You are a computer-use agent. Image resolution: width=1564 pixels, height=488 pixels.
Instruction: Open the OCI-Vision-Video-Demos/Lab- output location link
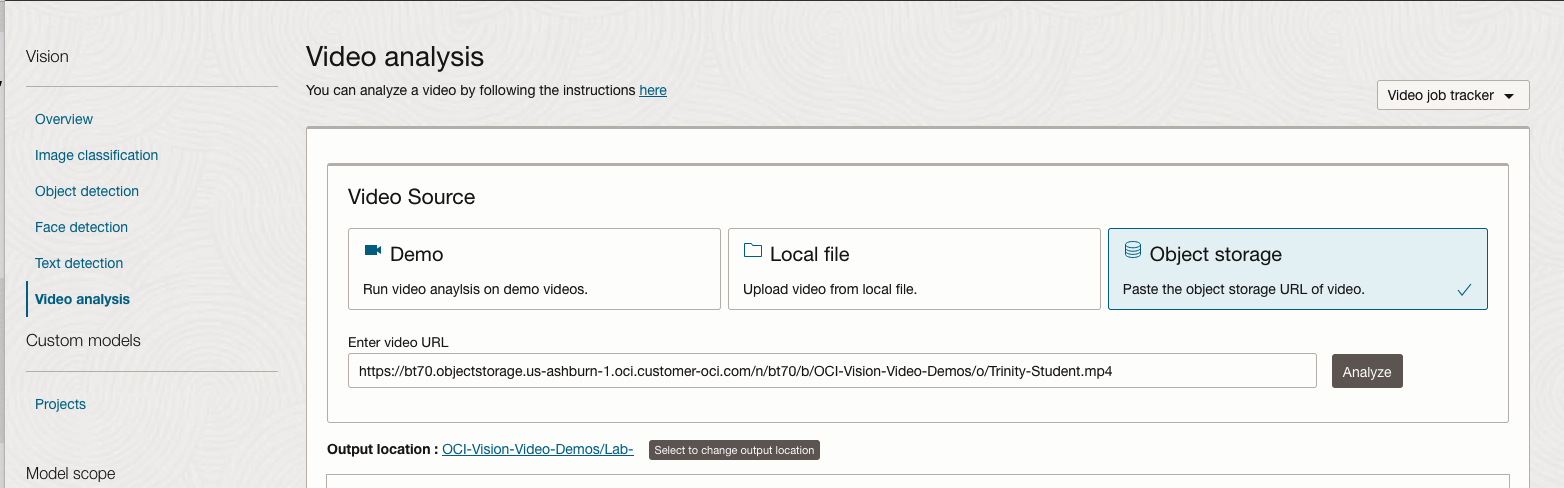[538, 449]
